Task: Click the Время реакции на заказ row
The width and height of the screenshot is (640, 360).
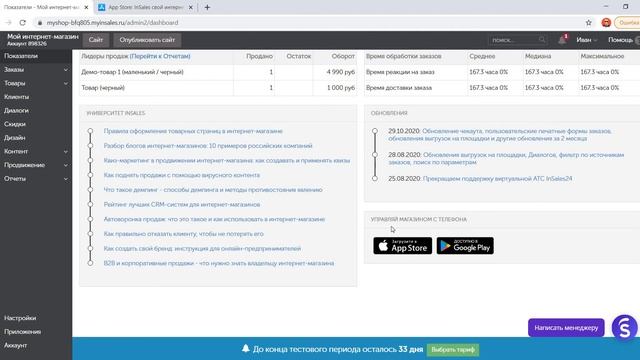Action: click(502, 72)
